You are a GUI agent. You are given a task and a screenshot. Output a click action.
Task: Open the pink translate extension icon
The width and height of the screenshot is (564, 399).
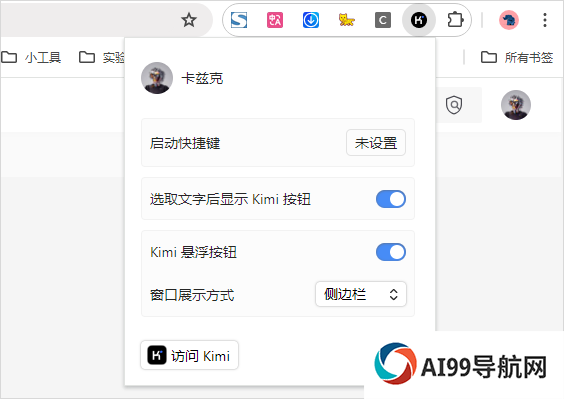(275, 20)
